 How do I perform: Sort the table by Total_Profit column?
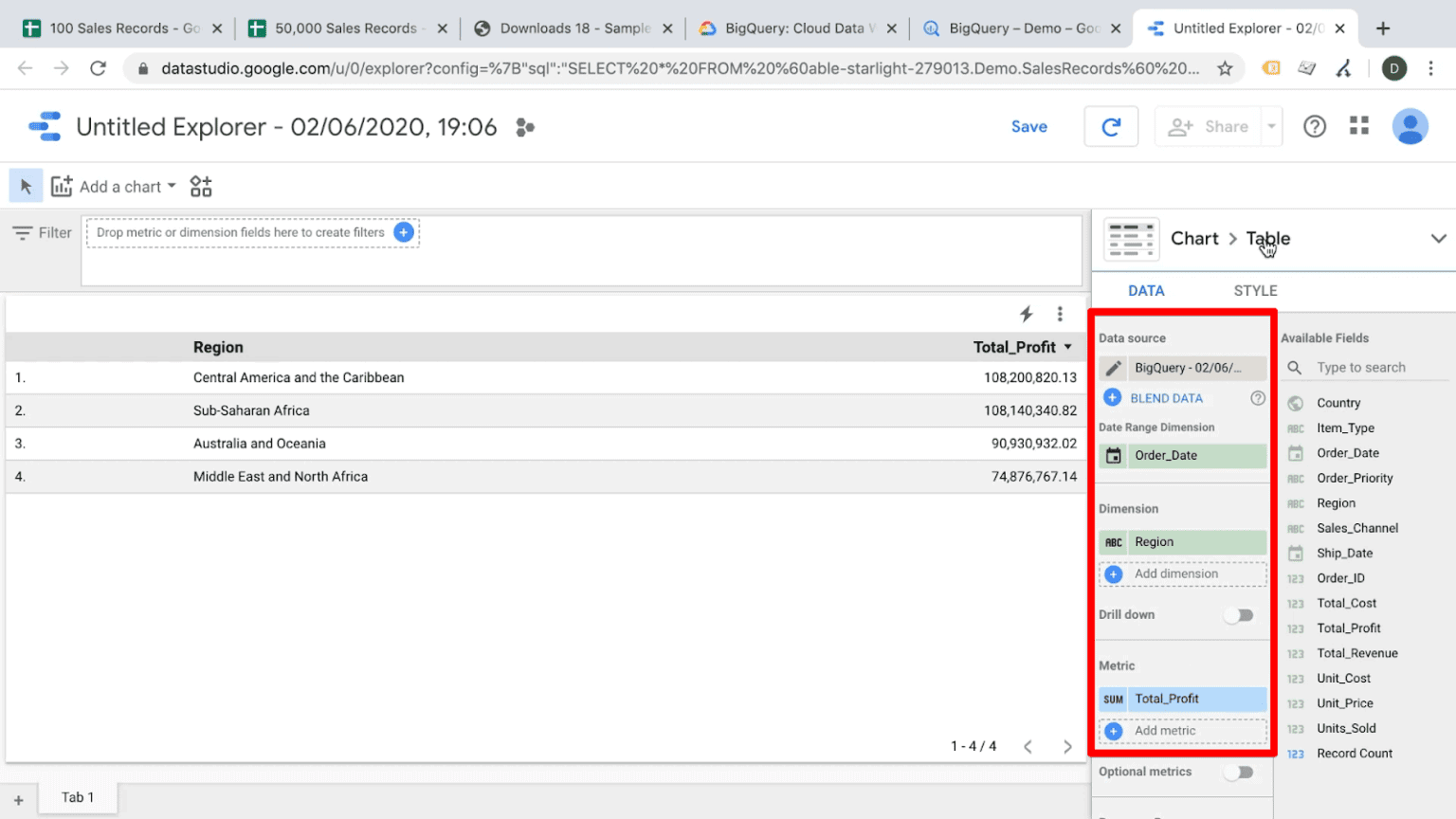point(1015,347)
